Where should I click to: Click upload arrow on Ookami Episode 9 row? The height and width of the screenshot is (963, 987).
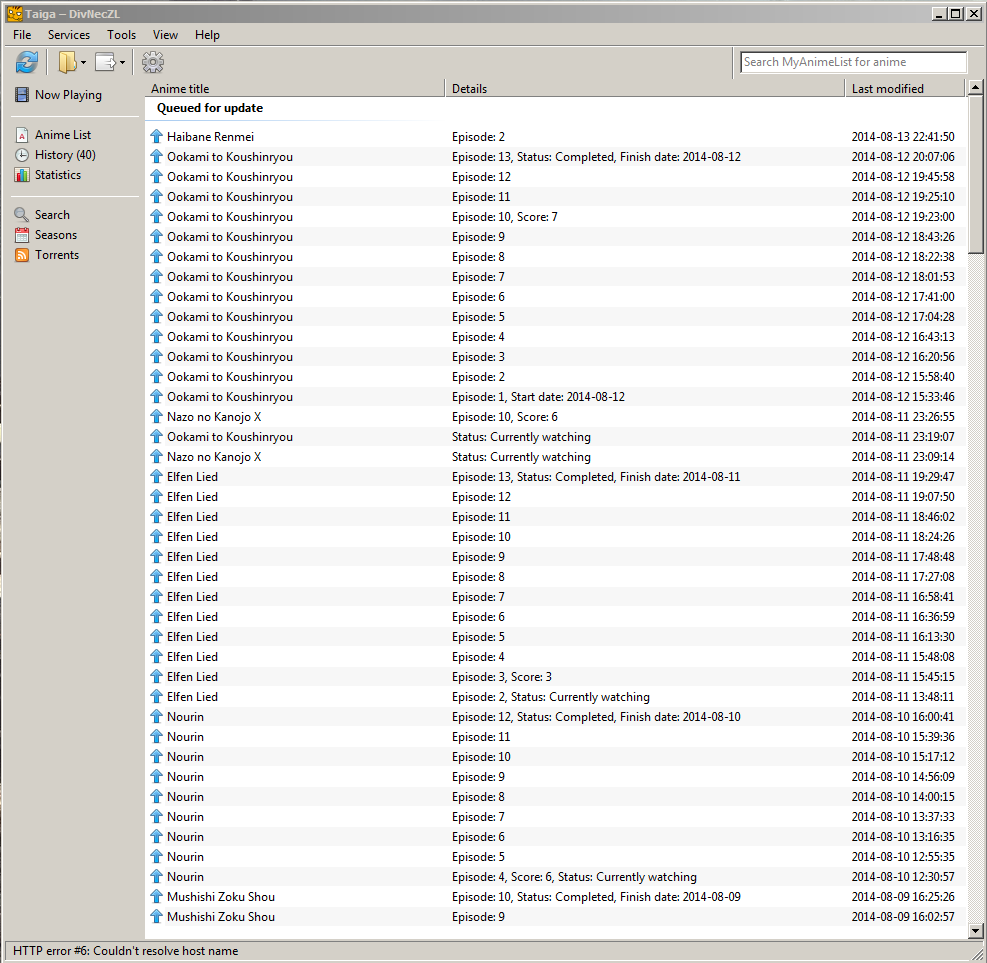coord(157,237)
